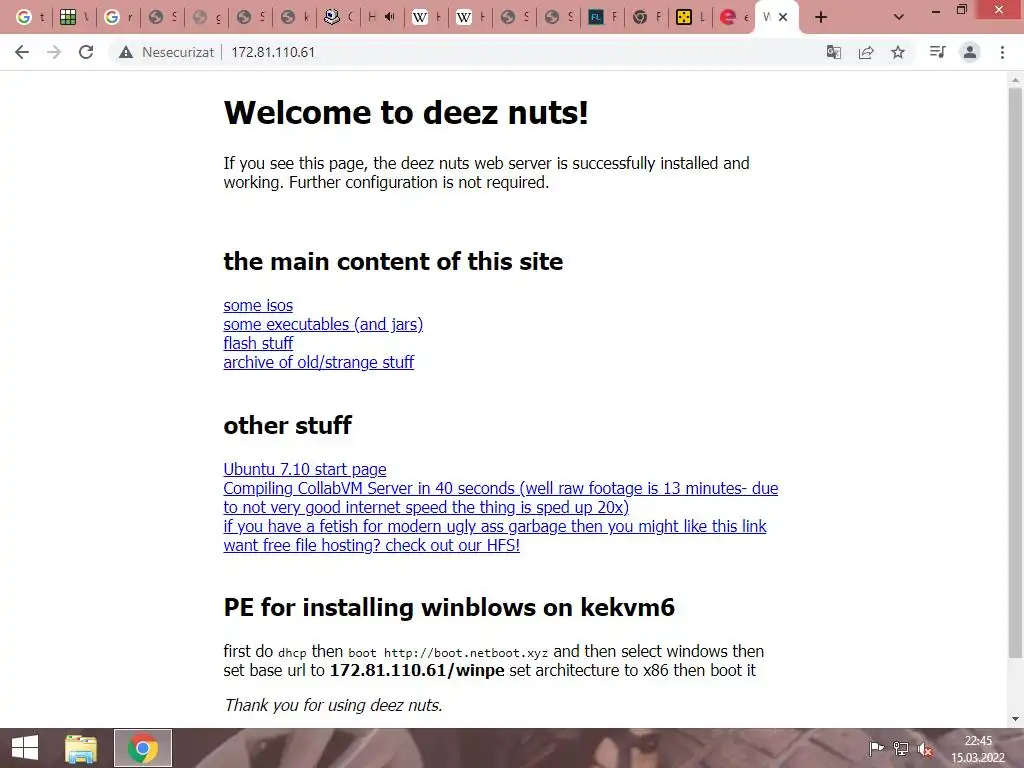Click the modern ugly ass garbage link
Viewport: 1024px width, 768px height.
tap(495, 526)
